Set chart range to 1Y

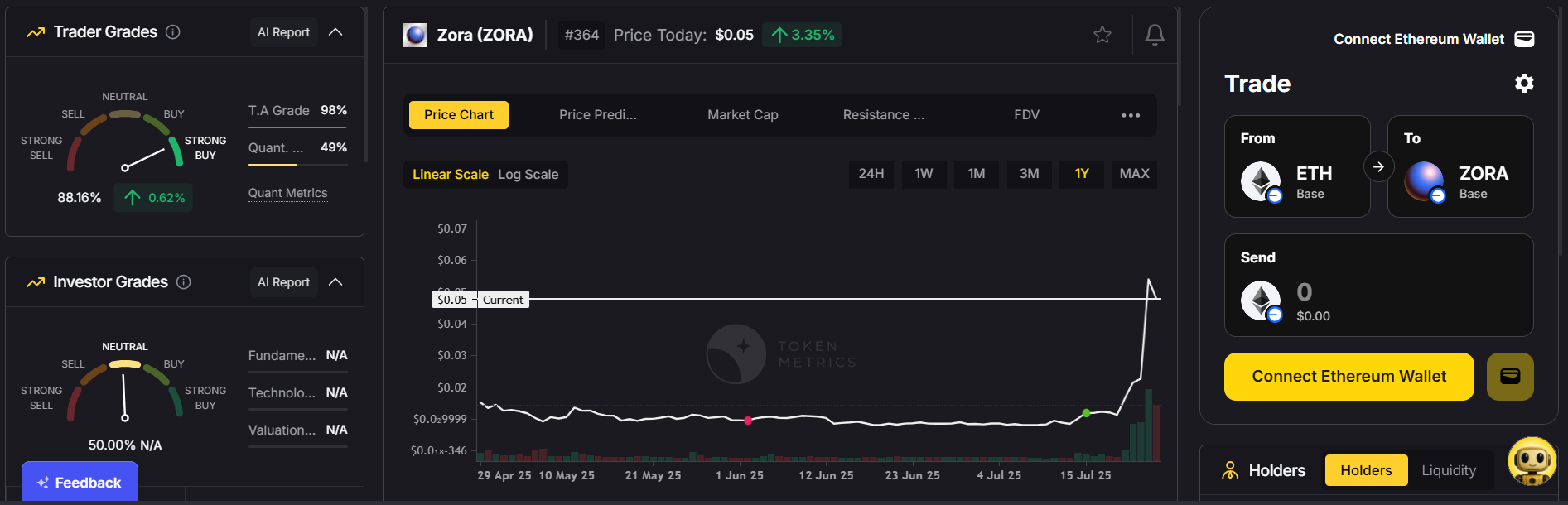pos(1082,174)
